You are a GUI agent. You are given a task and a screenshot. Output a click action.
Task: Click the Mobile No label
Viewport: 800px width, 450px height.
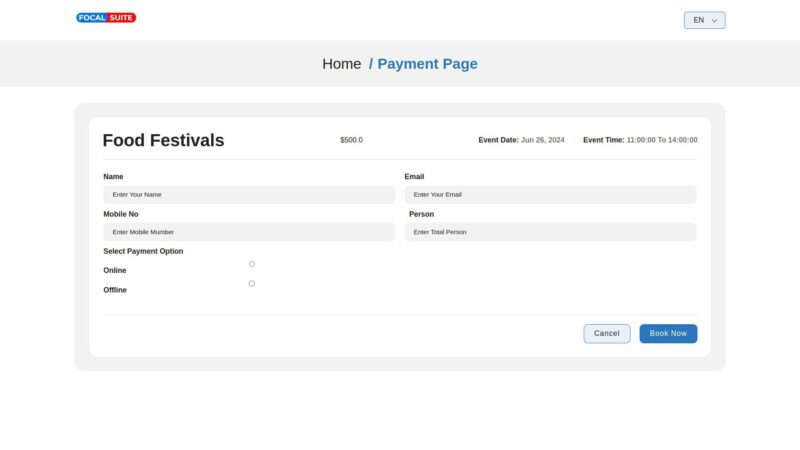tap(121, 214)
